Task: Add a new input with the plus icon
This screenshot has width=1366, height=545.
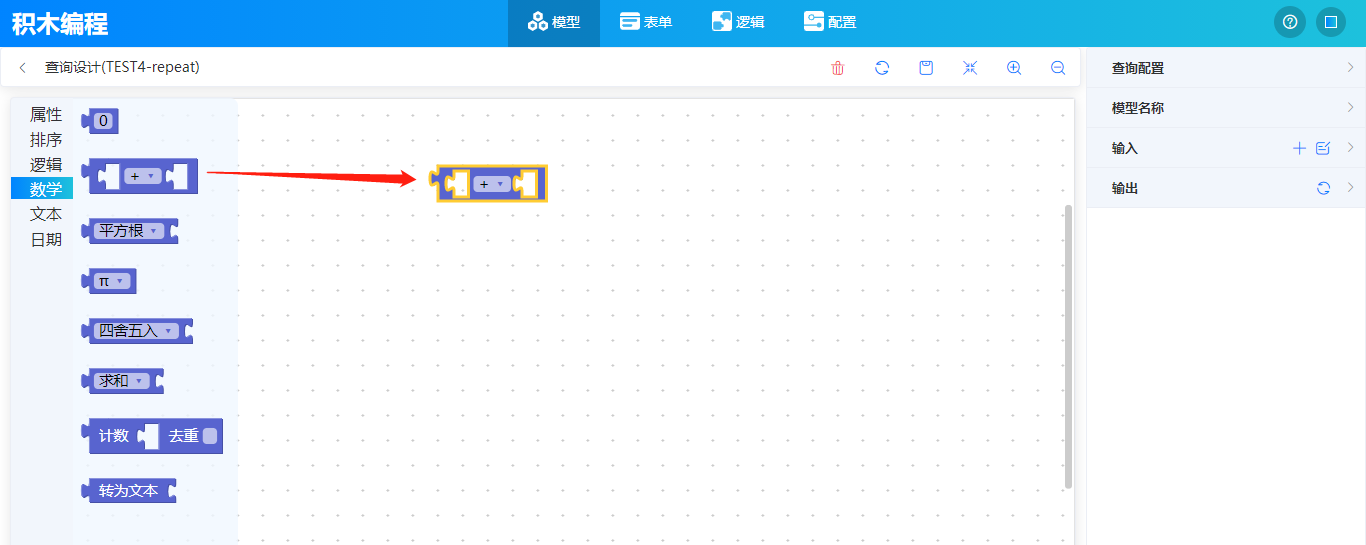Action: tap(1300, 148)
